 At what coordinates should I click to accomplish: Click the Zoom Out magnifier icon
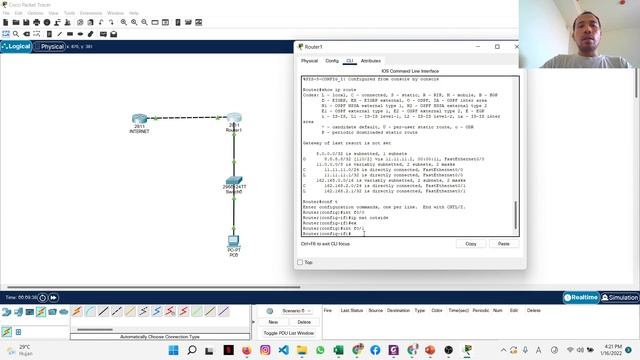[144, 22]
